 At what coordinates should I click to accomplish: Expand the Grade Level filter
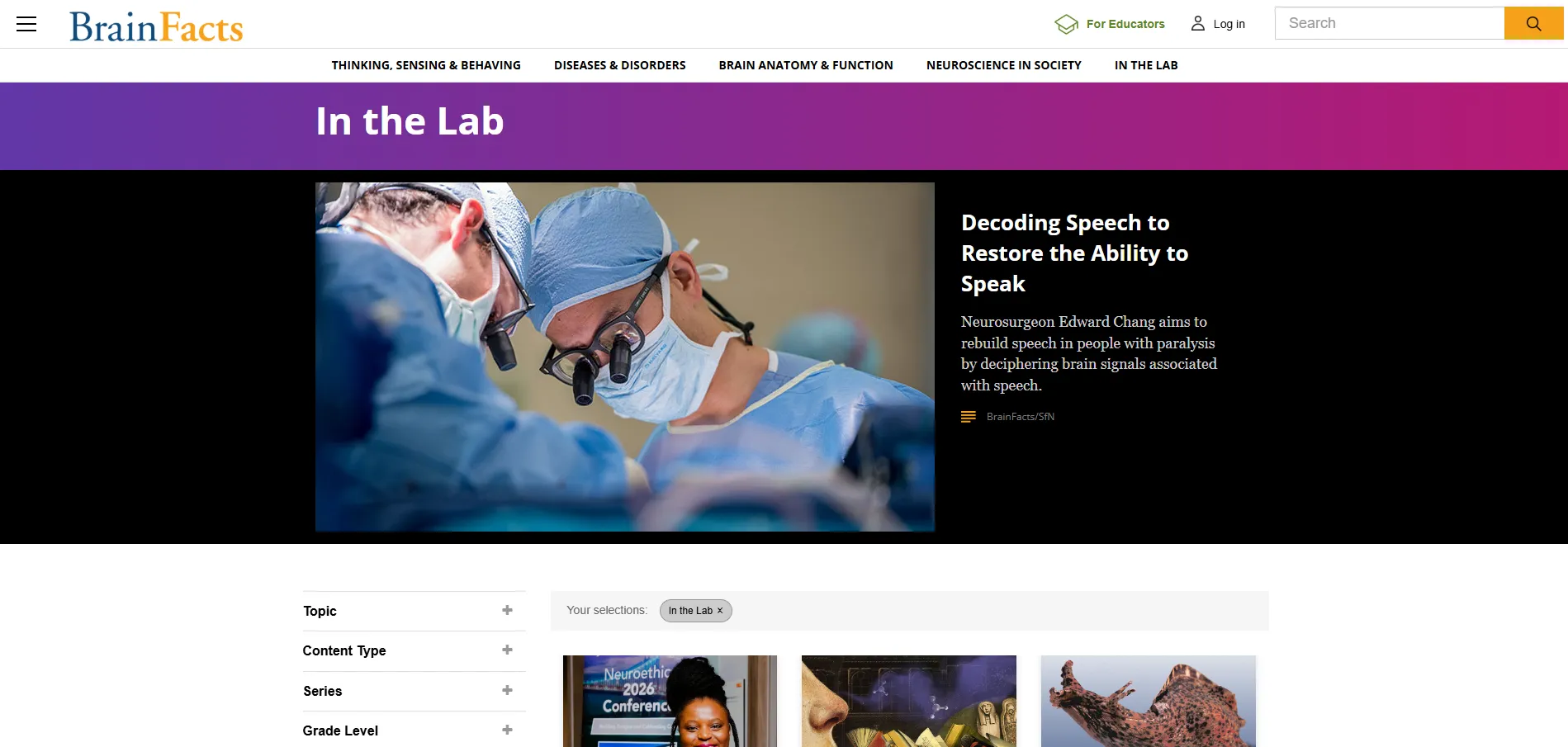(507, 730)
